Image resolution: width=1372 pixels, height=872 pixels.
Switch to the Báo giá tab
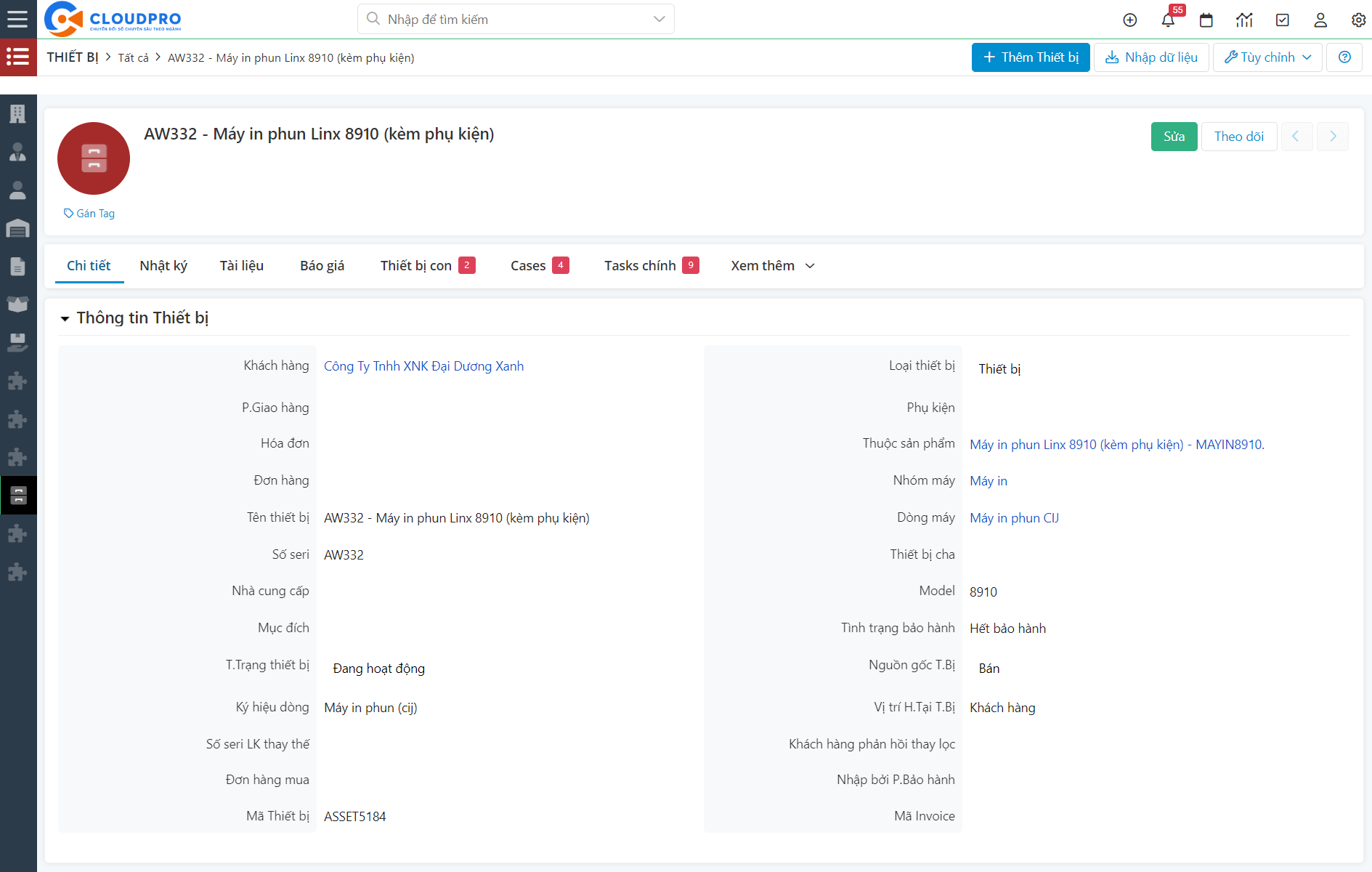tap(322, 266)
